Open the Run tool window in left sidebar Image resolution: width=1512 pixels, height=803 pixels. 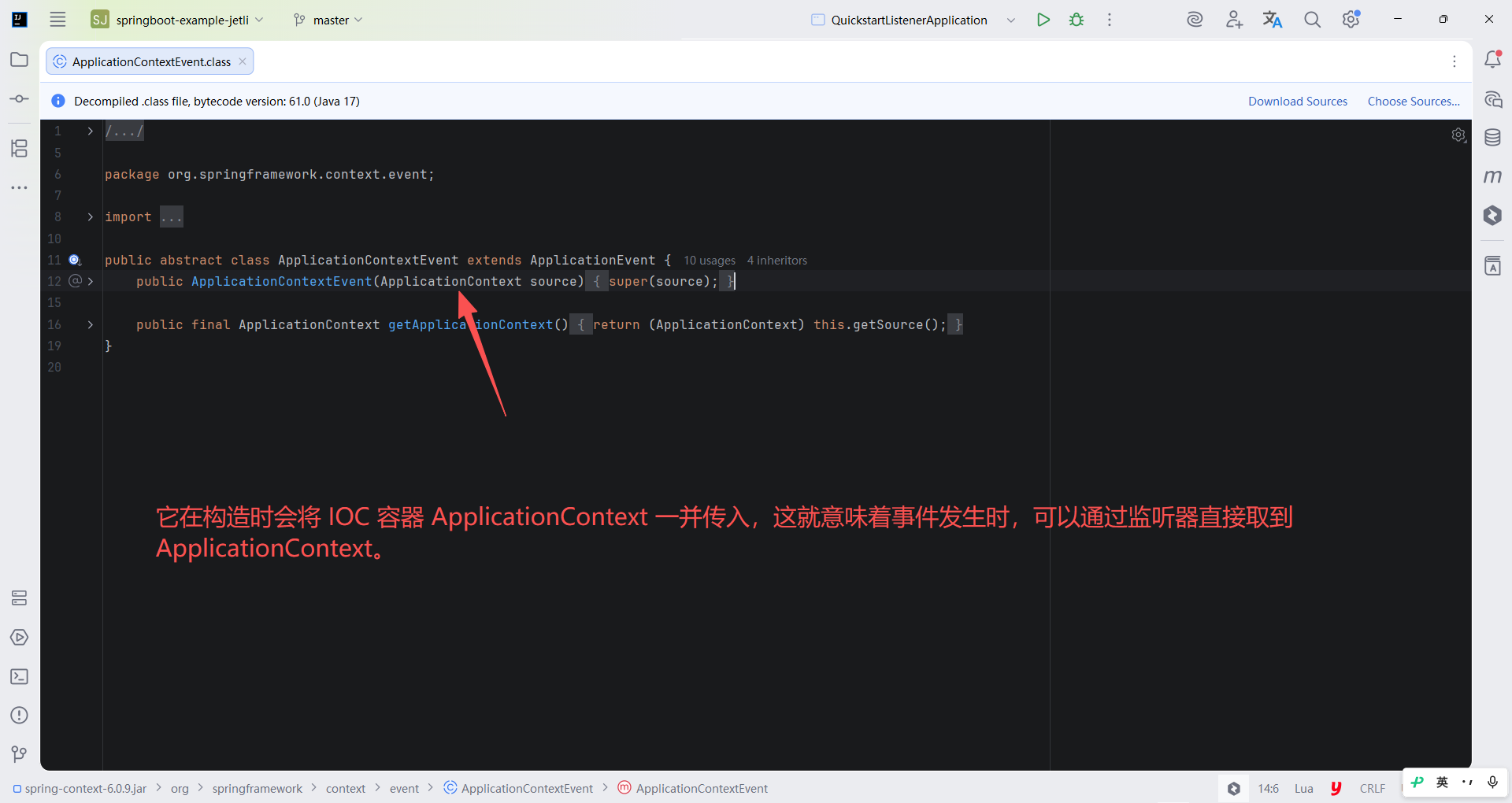click(x=20, y=637)
